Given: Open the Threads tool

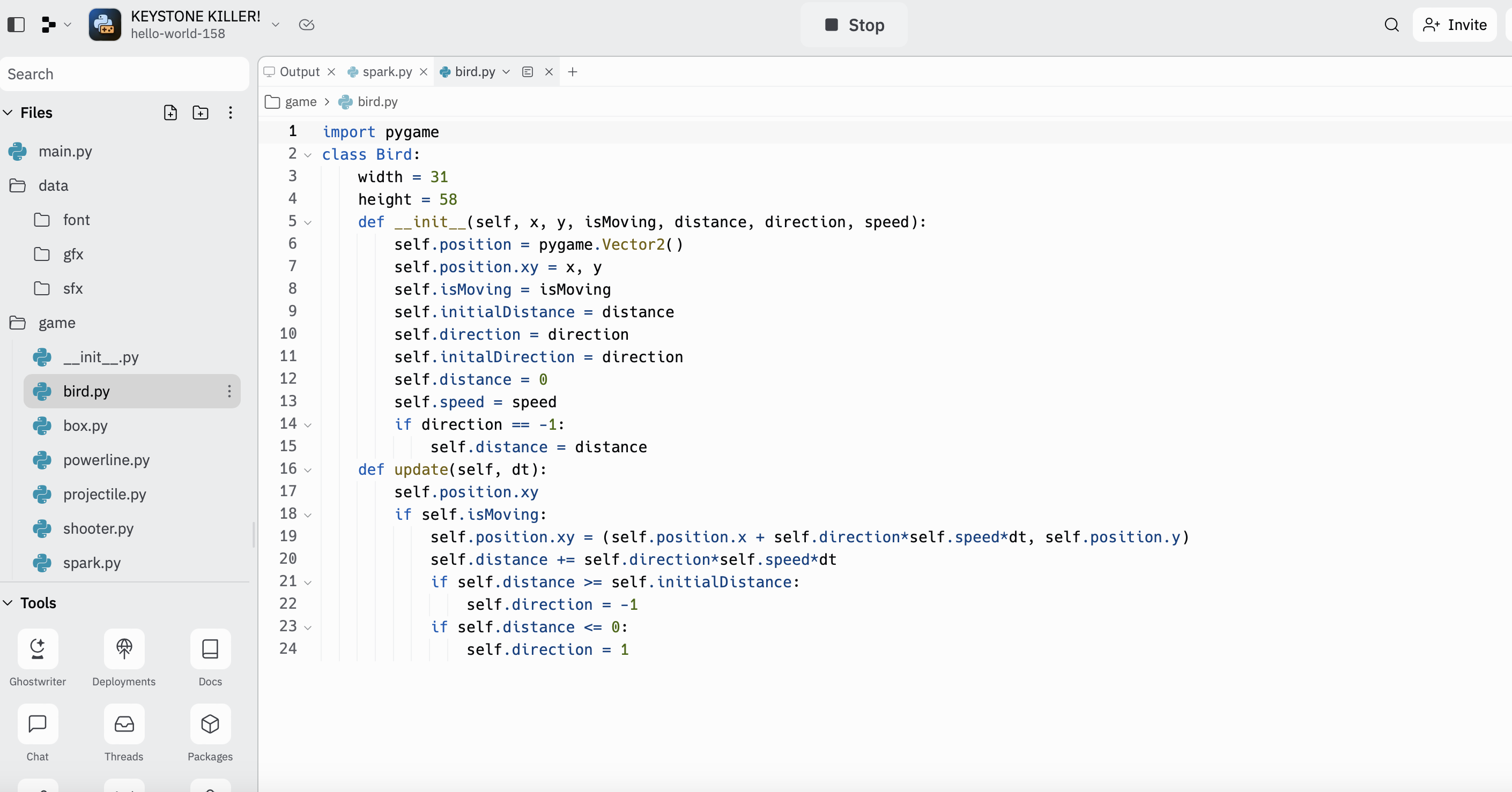Looking at the screenshot, I should click(124, 724).
